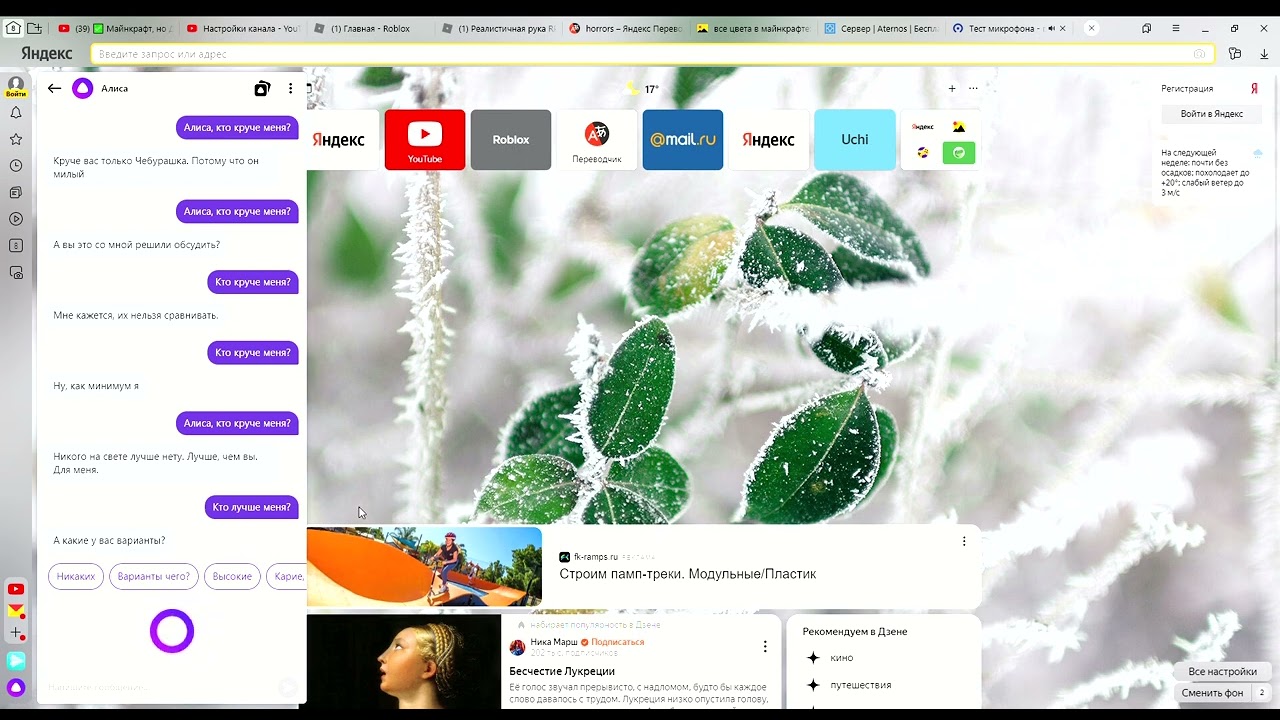This screenshot has height=720, width=1280.
Task: Open tableau three-dot options
Action: pos(973,88)
